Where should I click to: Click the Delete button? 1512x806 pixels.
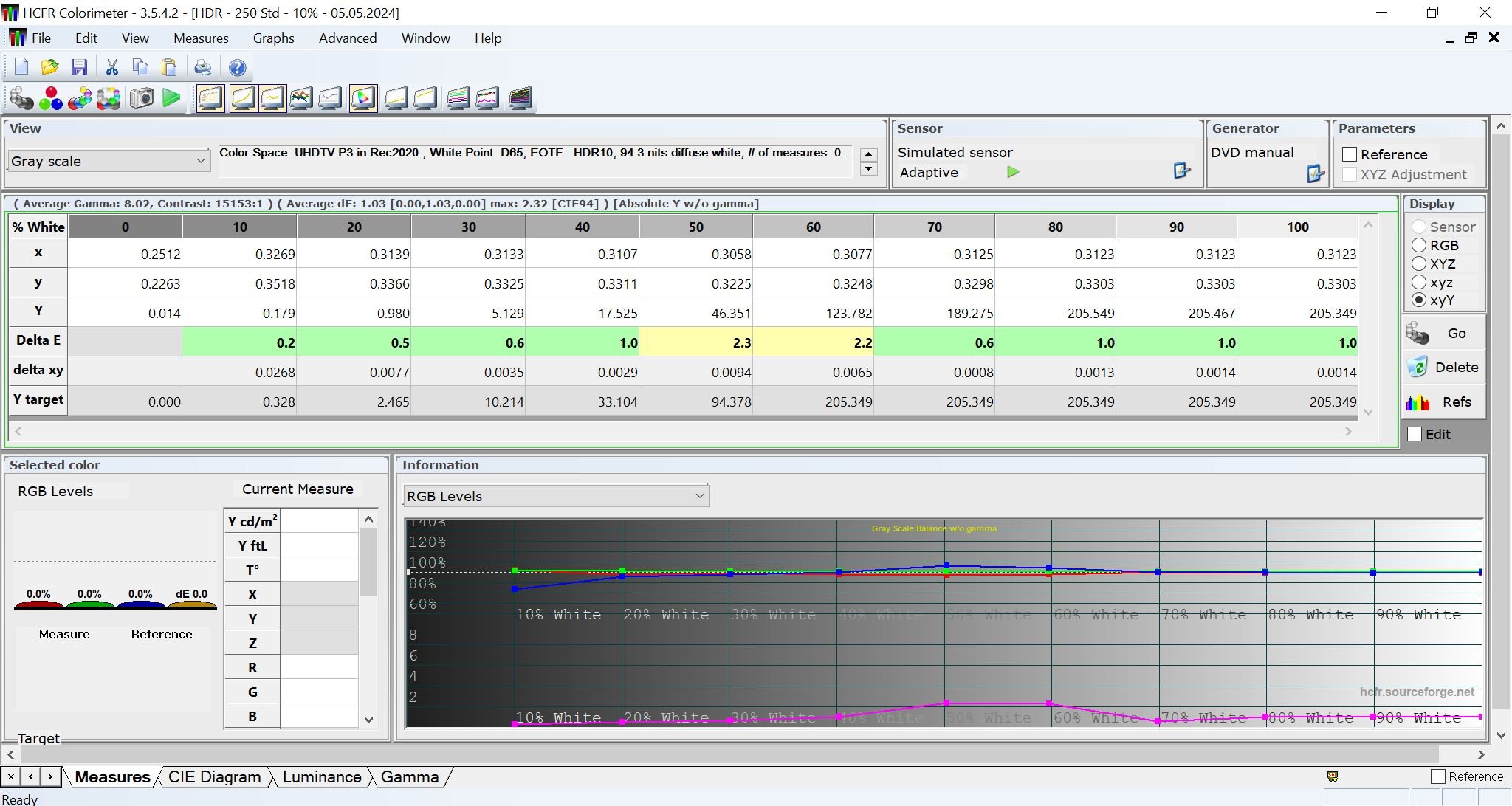tap(1443, 367)
